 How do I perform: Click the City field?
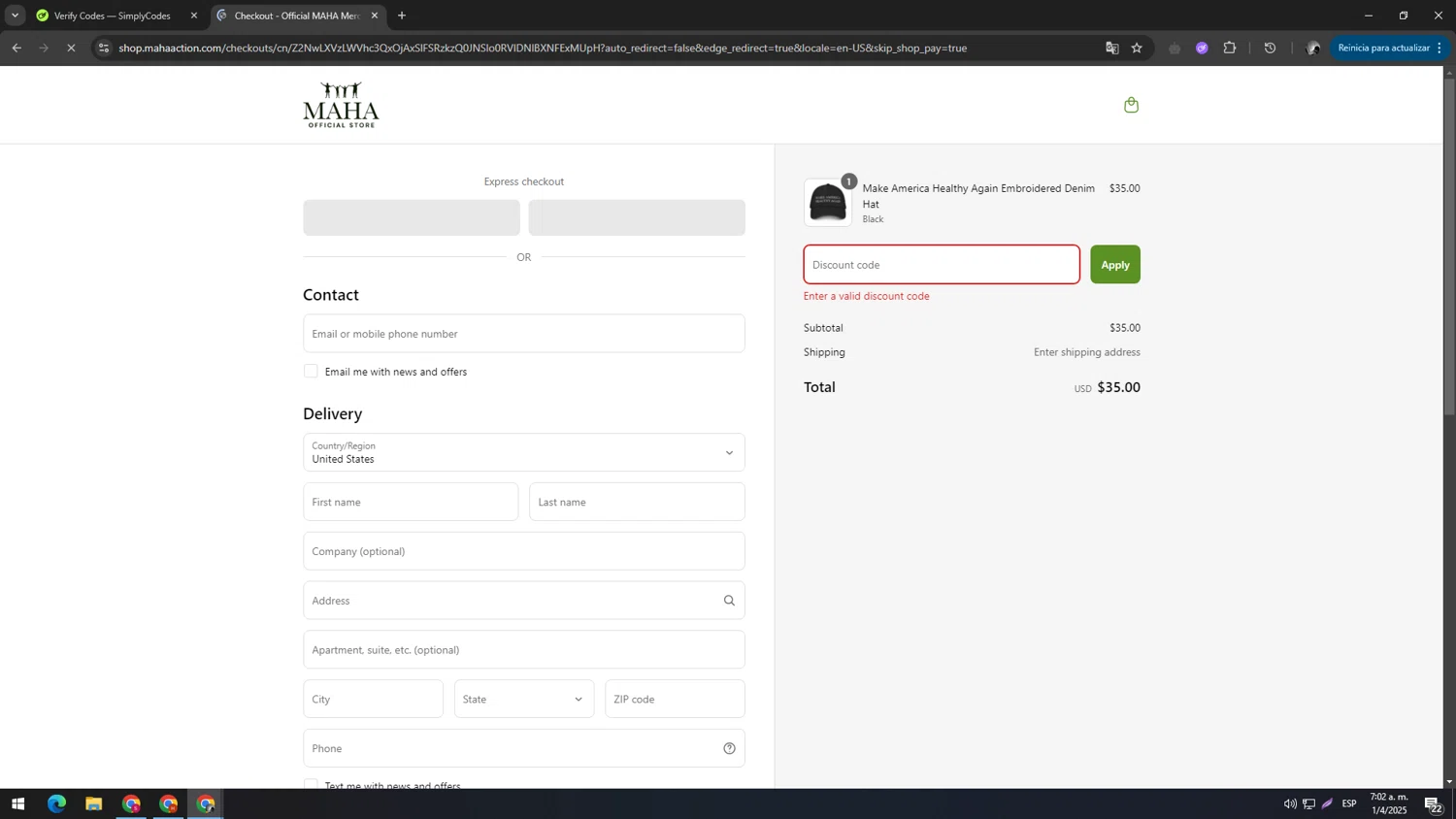(373, 699)
